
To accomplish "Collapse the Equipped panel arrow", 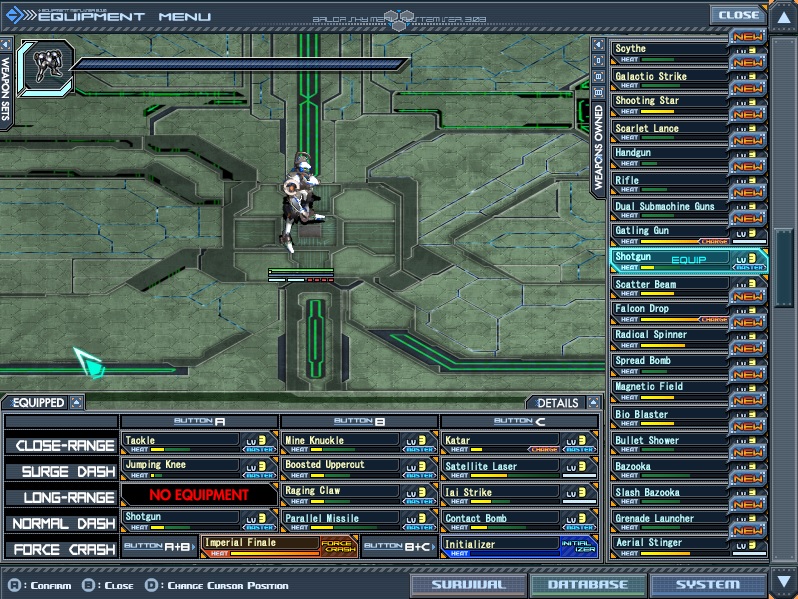I will (x=76, y=403).
